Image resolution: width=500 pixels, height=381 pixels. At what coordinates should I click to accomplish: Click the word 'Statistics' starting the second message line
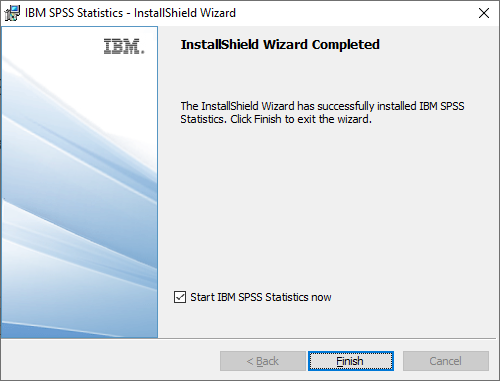(x=203, y=119)
